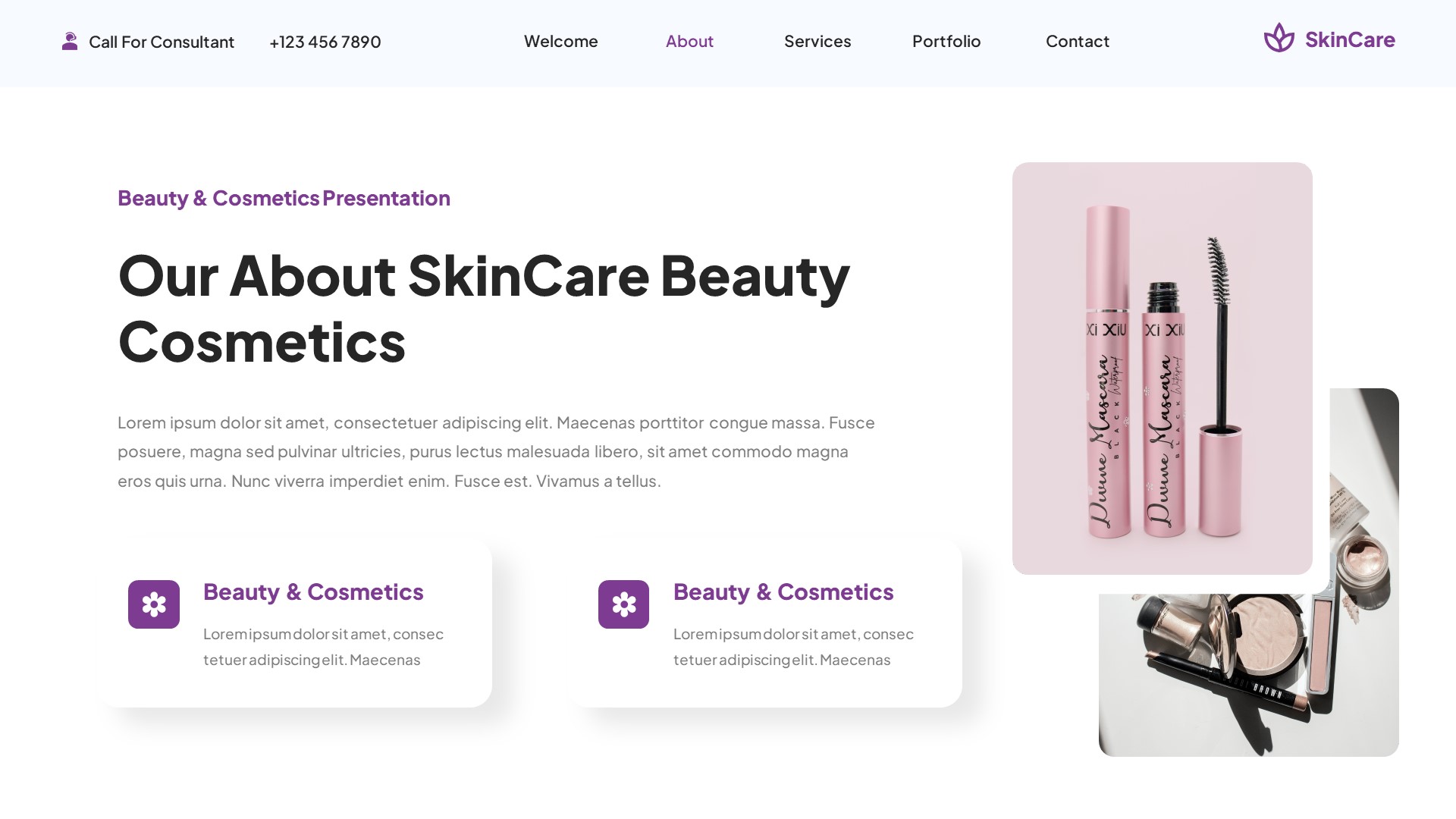Go to the Contact page
The height and width of the screenshot is (819, 1456).
[x=1077, y=42]
